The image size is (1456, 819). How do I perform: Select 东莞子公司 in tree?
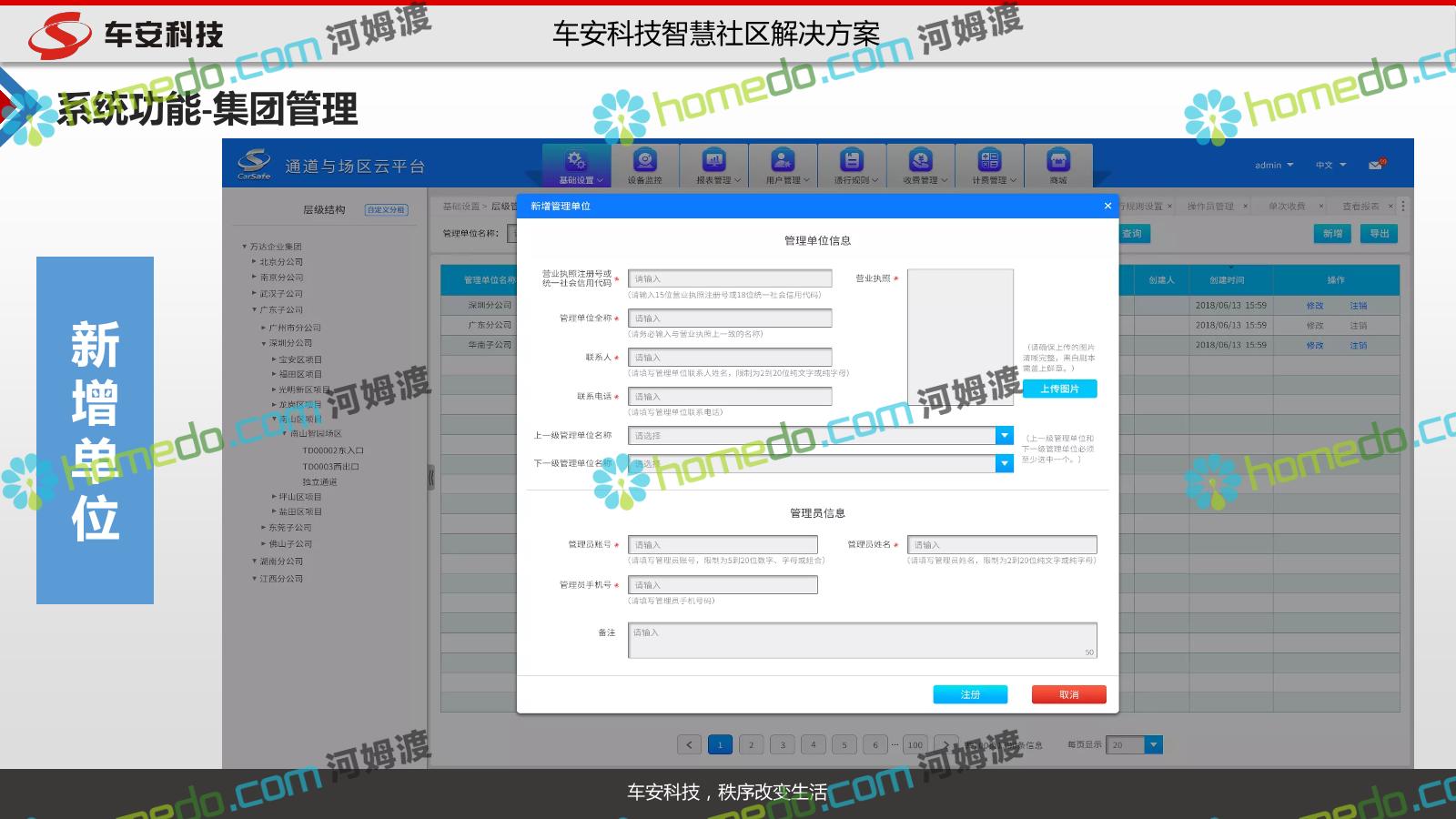290,528
